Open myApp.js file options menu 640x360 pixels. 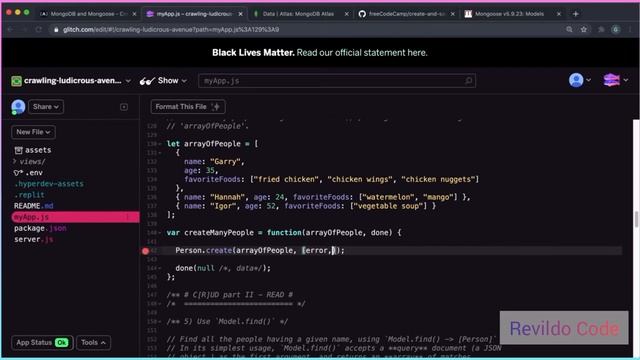[127, 217]
